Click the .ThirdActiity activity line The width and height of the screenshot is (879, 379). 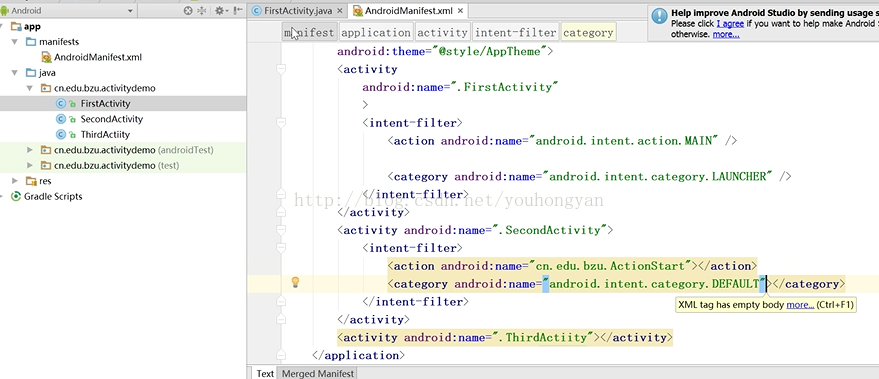(505, 338)
